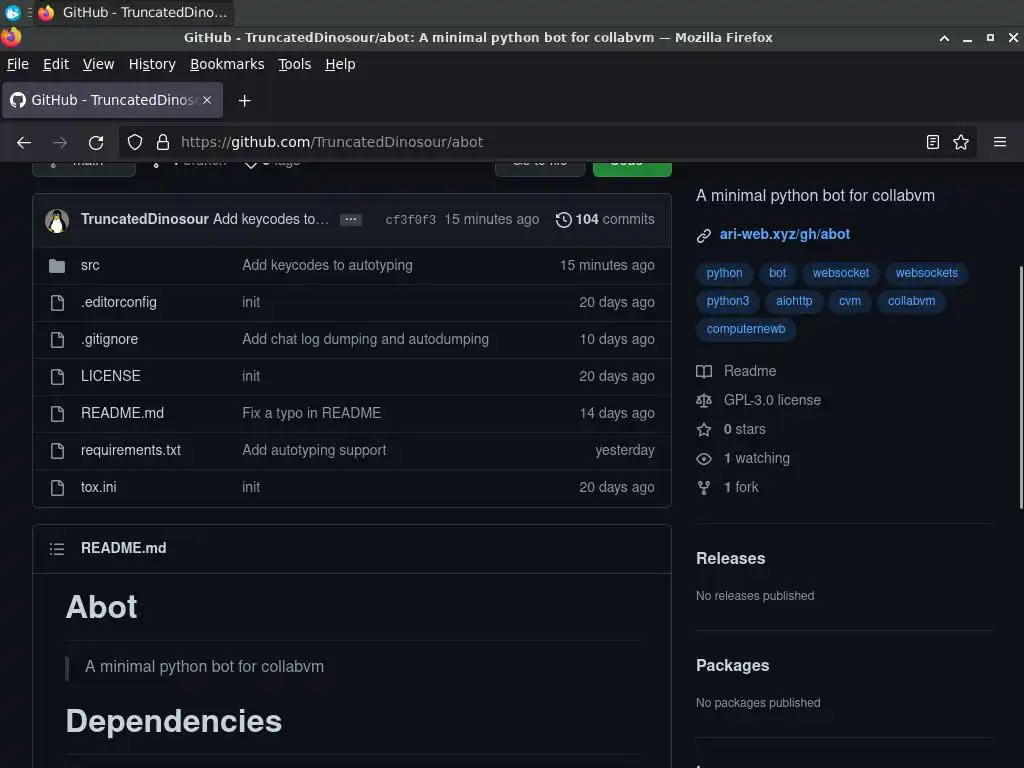Open commit cf3f0f3 hash link
Screen dimensions: 1024x768
point(411,220)
